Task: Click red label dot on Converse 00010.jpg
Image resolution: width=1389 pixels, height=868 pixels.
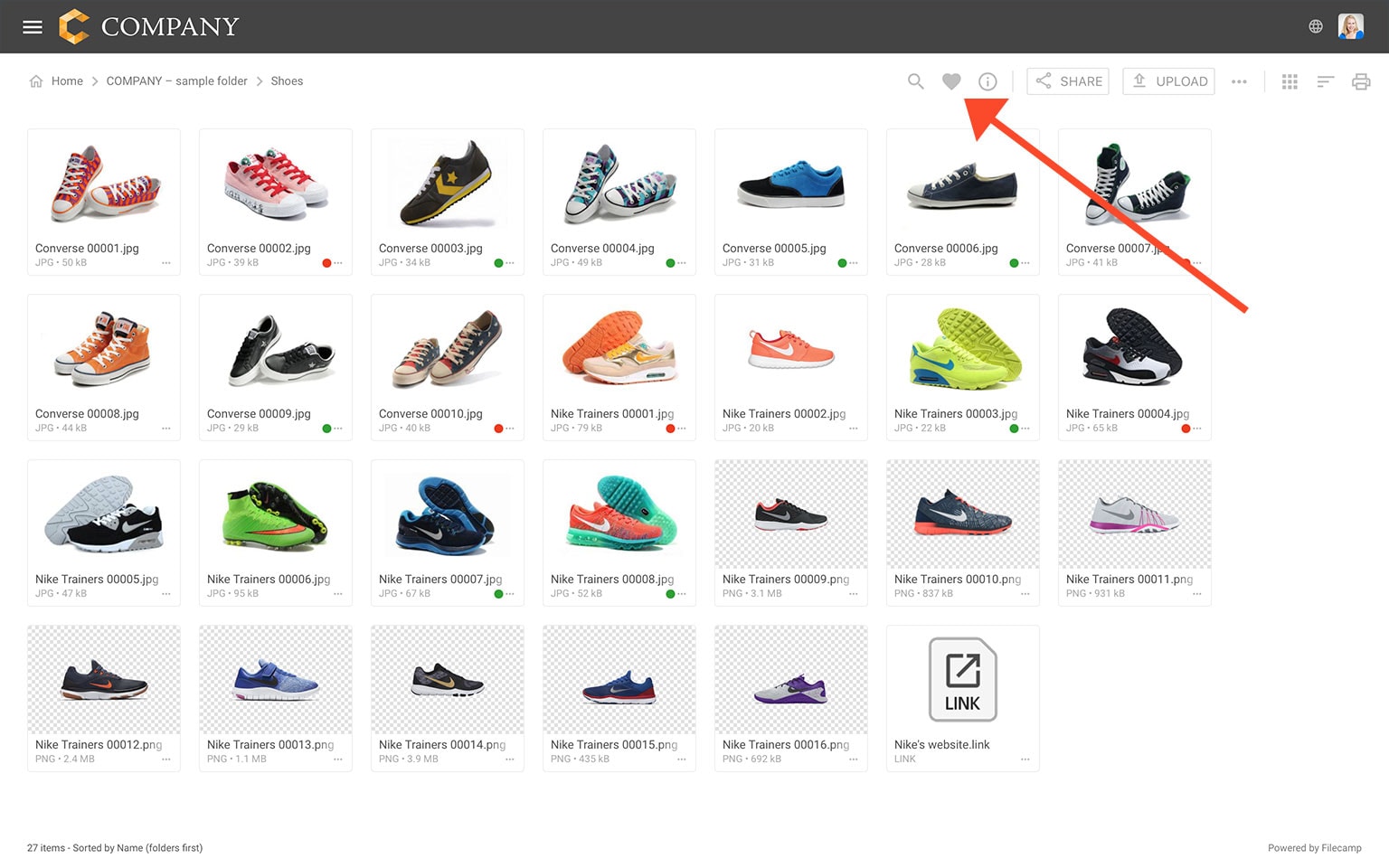Action: pos(498,429)
